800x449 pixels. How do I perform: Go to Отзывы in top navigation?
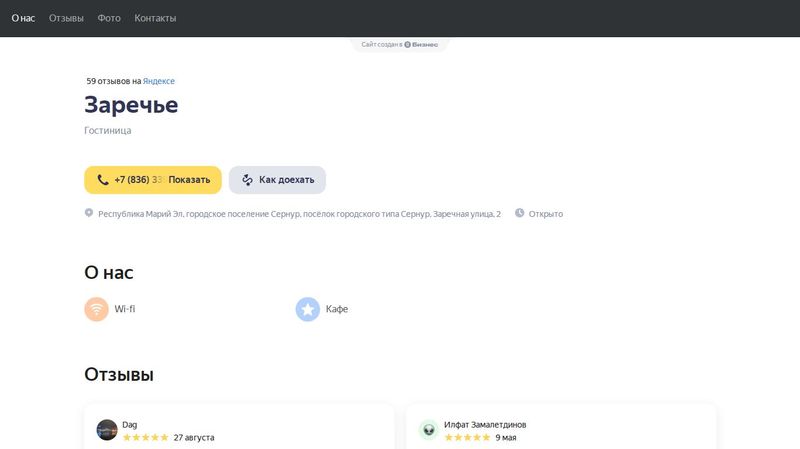coord(66,18)
